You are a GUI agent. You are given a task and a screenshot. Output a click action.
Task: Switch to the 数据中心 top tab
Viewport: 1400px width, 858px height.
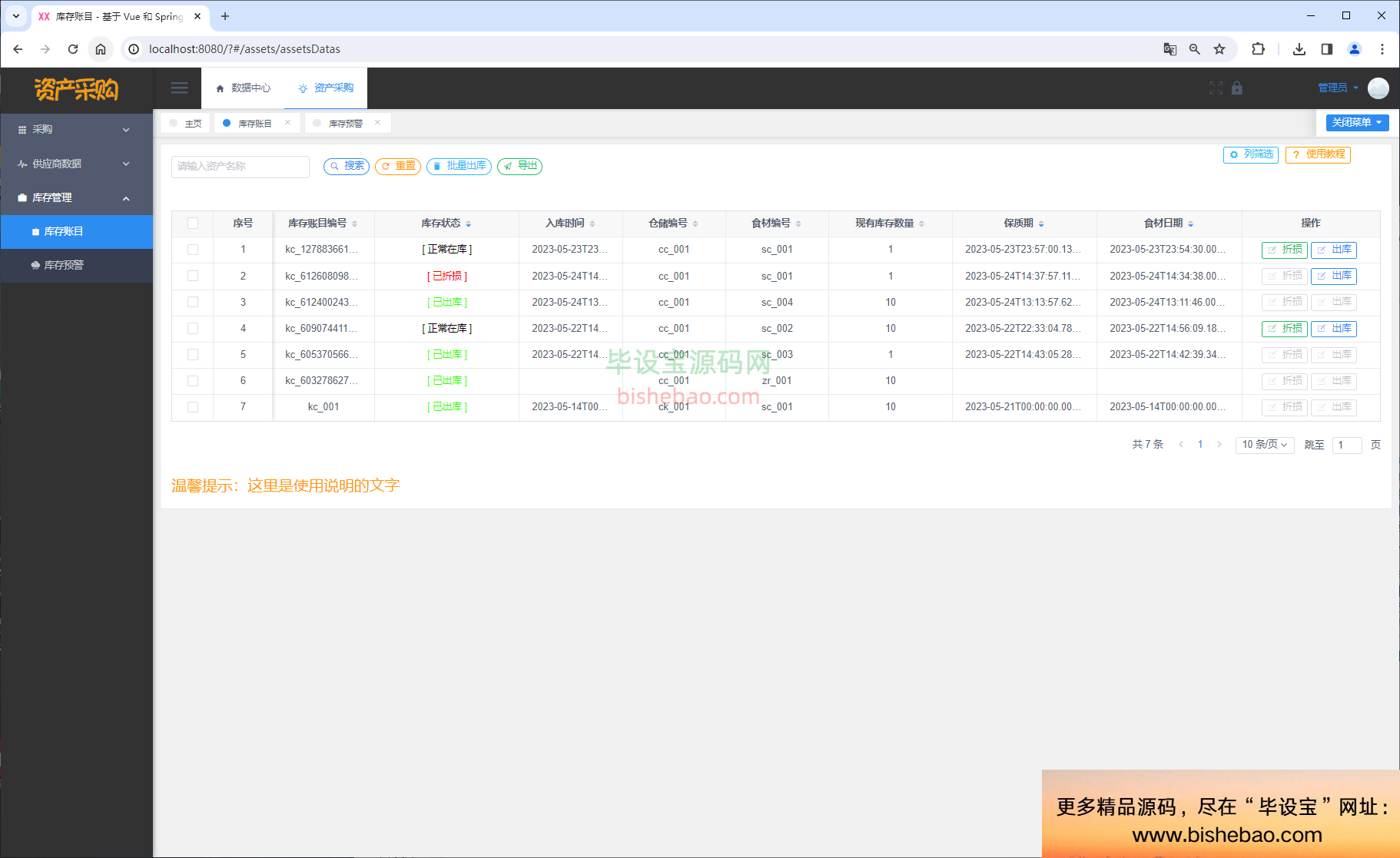244,88
